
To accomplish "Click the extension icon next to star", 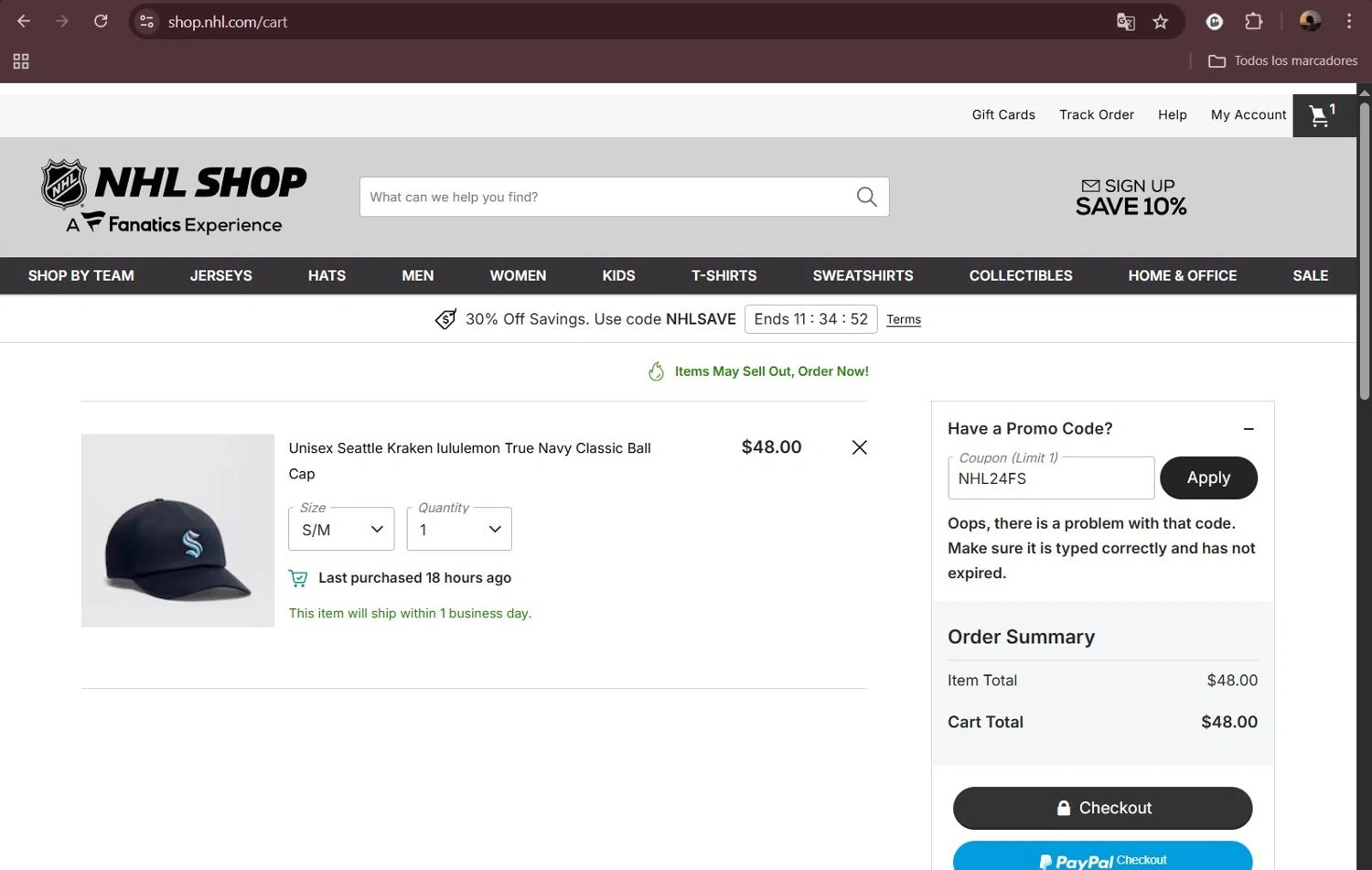I will coord(1215,22).
